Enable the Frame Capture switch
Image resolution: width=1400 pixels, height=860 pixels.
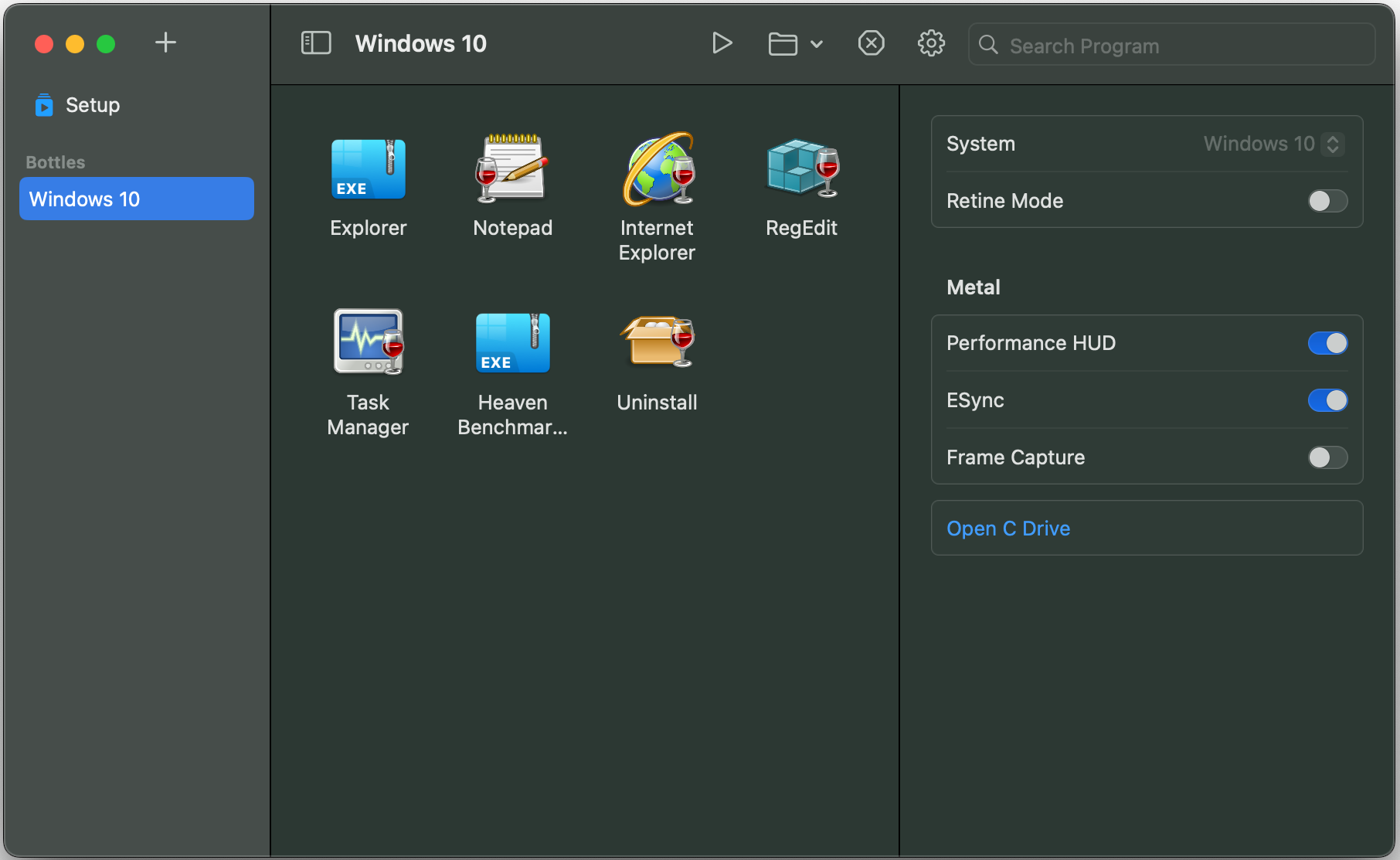[x=1327, y=457]
